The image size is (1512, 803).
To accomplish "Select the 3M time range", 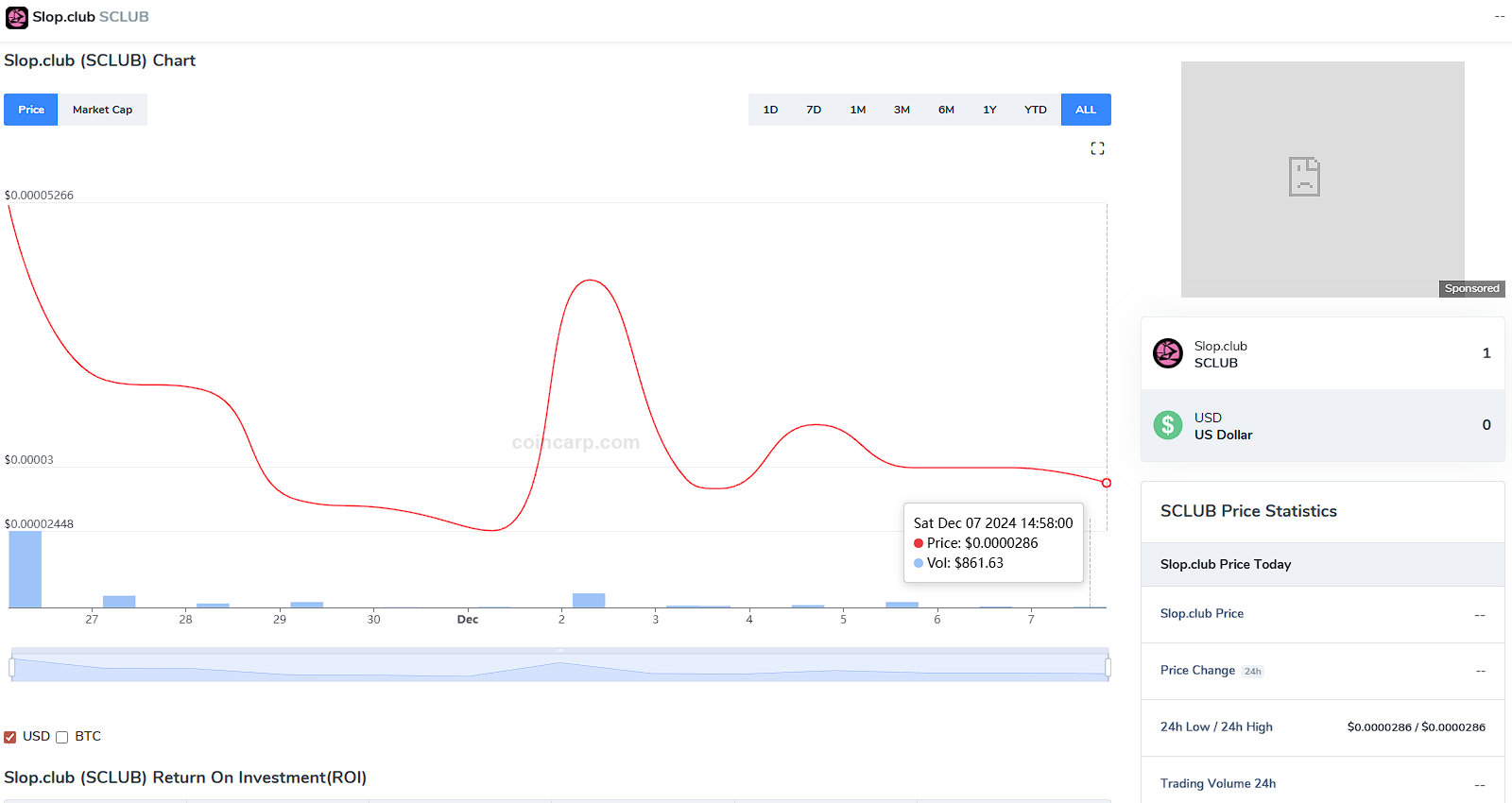I will tap(902, 110).
